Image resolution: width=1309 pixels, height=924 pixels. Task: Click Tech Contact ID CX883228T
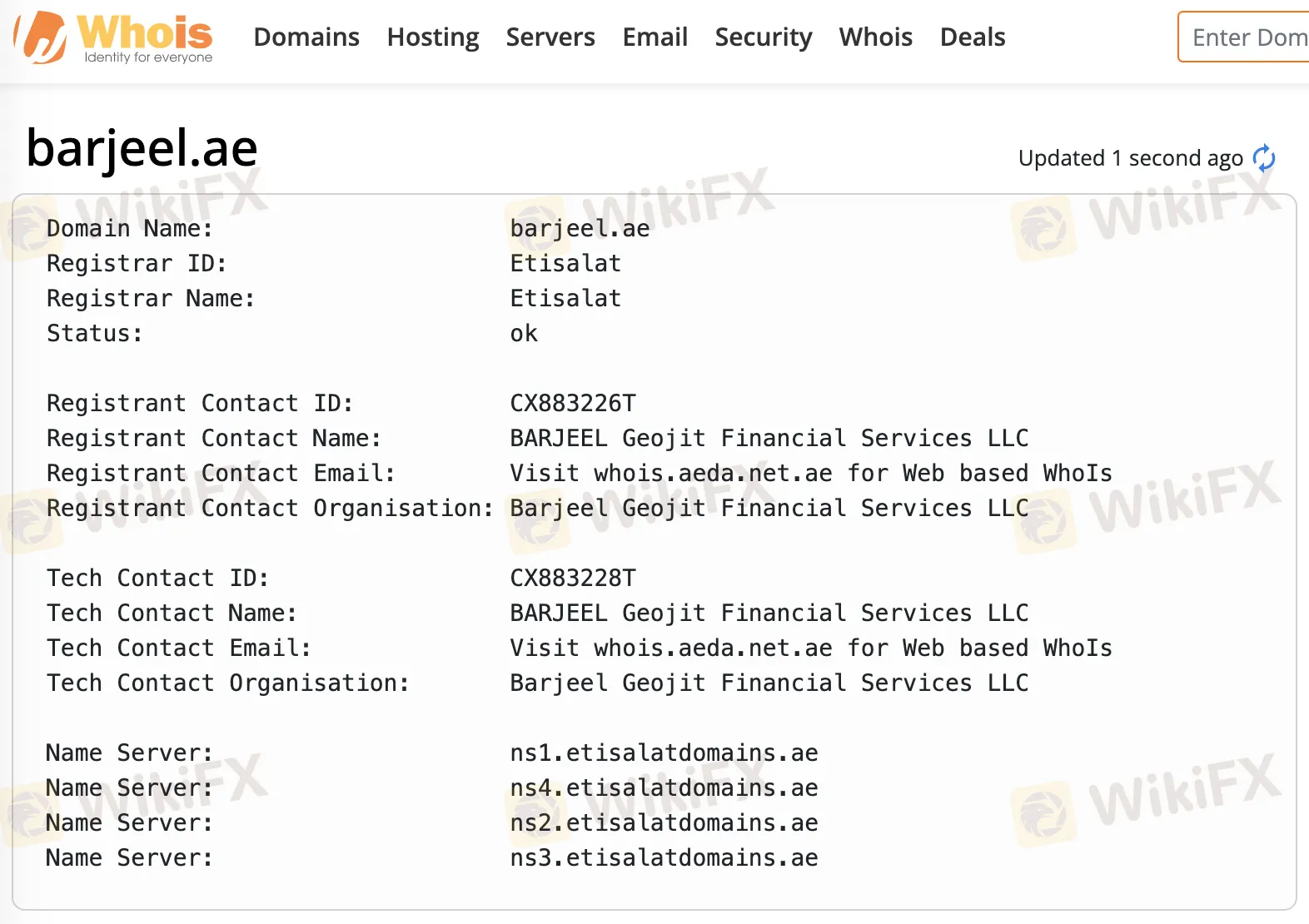point(573,579)
